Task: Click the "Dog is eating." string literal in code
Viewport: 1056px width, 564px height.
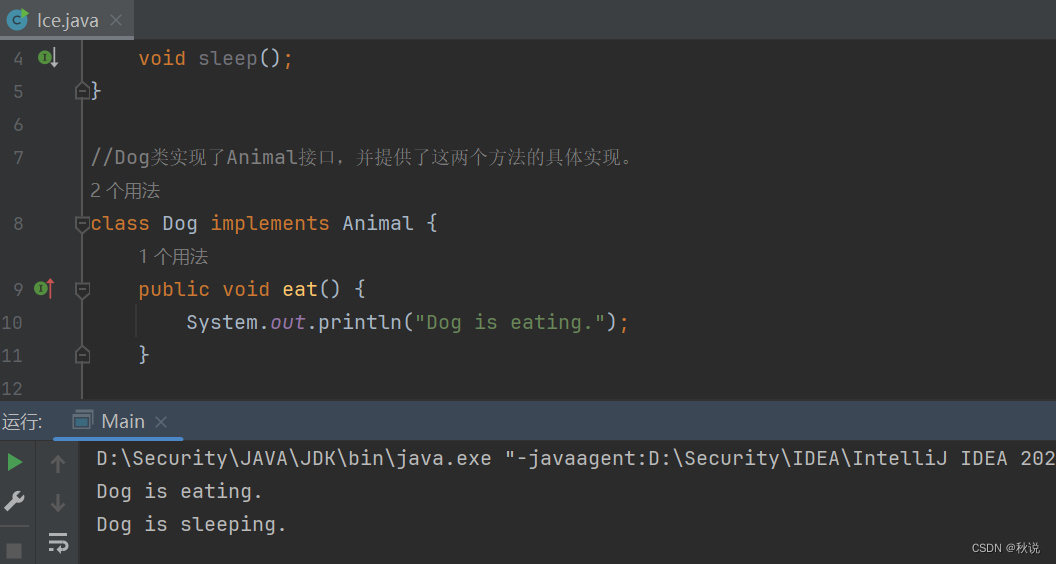Action: 510,323
